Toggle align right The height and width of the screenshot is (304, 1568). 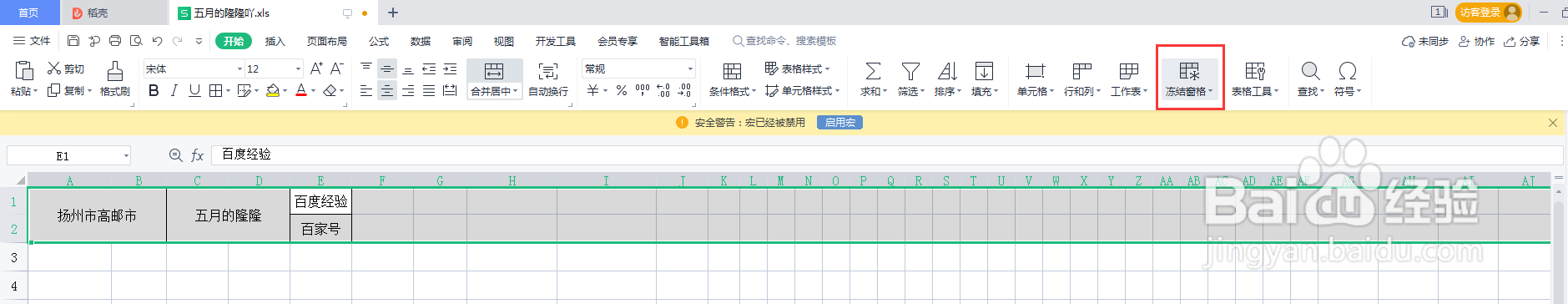408,90
